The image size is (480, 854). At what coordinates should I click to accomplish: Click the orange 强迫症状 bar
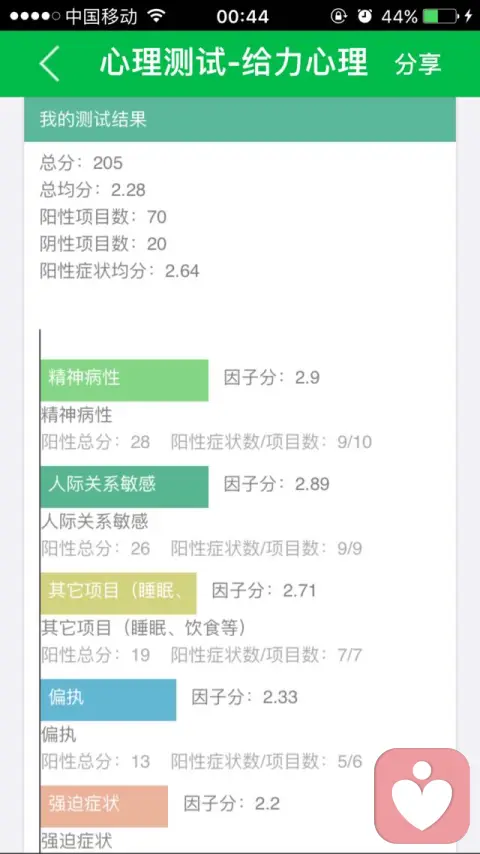coord(104,806)
